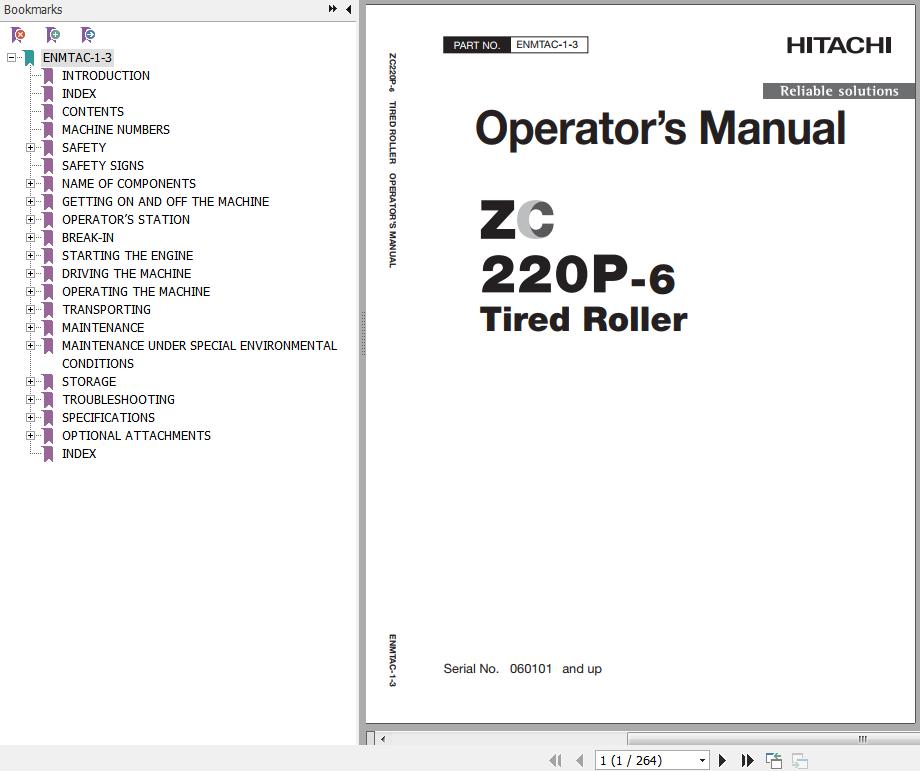This screenshot has width=920, height=771.
Task: Expand OPERATOR'S STATION bookmark
Action: (31, 219)
